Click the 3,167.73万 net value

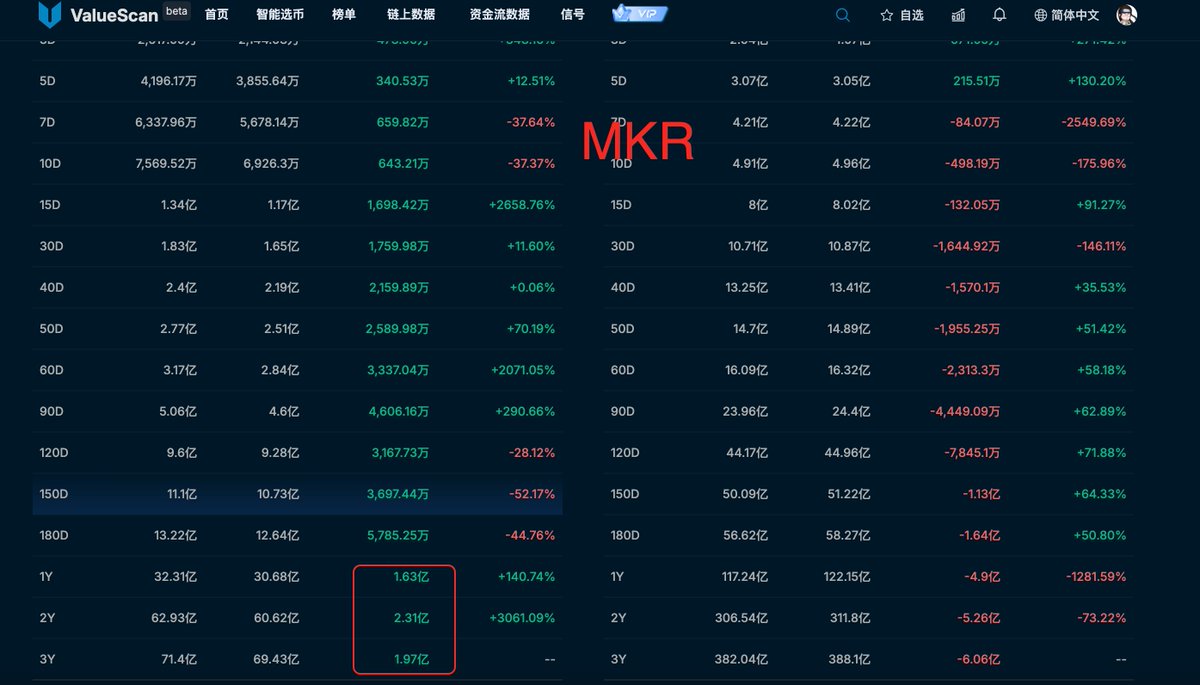[399, 453]
